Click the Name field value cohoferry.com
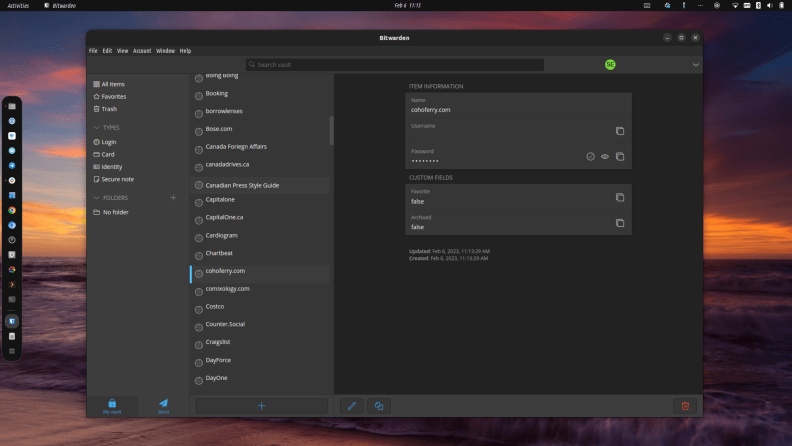The image size is (792, 446). [430, 110]
